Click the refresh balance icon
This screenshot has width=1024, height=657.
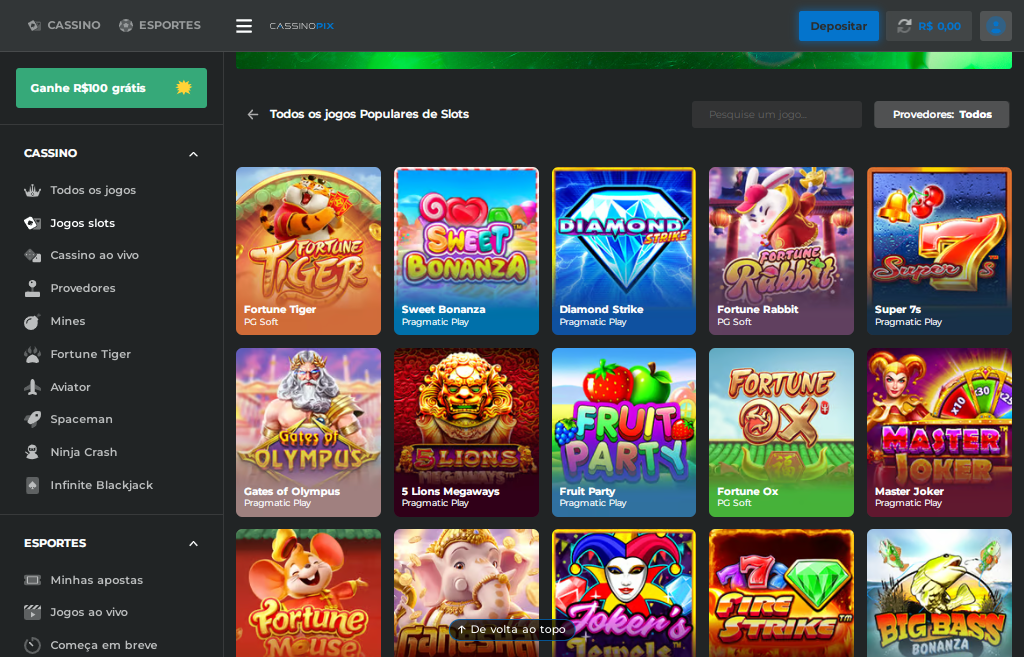point(904,26)
